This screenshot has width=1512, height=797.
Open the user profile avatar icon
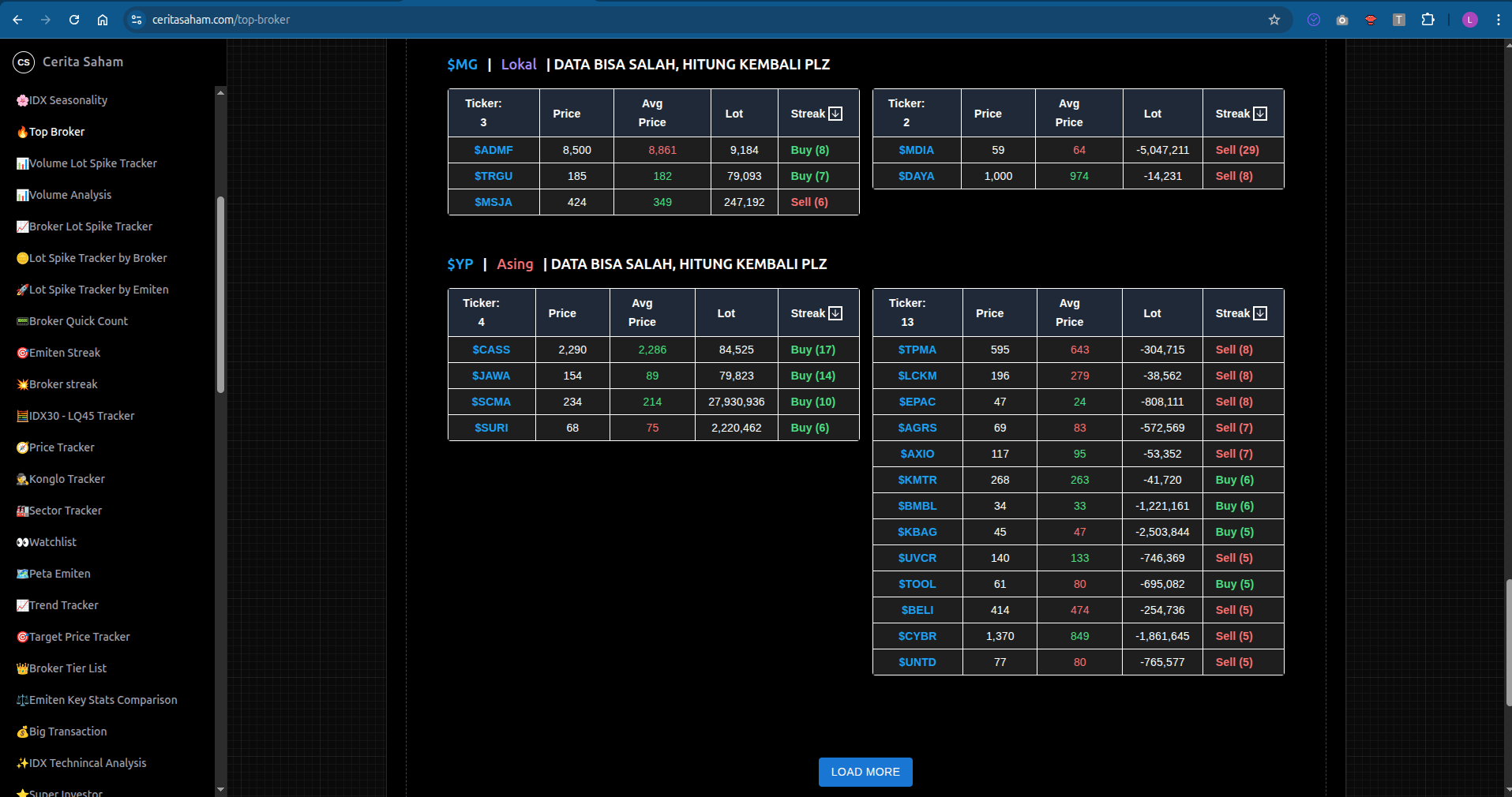[1469, 20]
